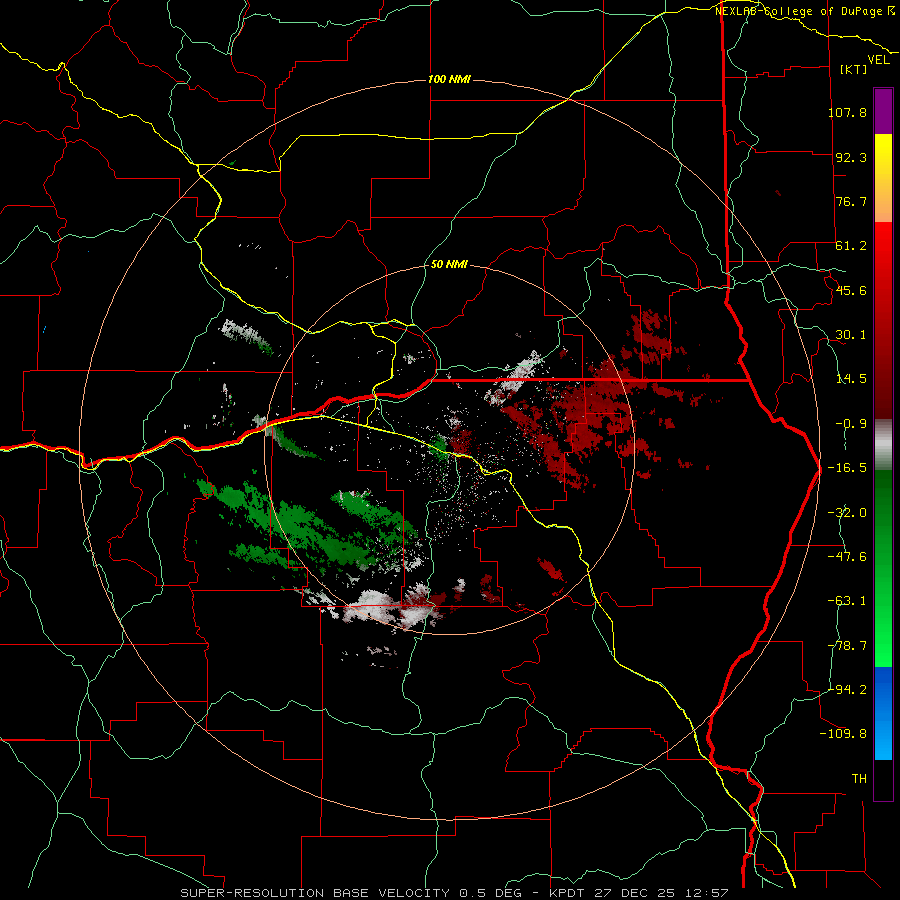This screenshot has width=900, height=900.
Task: Click the -47.6 value on the velocity scale
Action: tap(847, 557)
